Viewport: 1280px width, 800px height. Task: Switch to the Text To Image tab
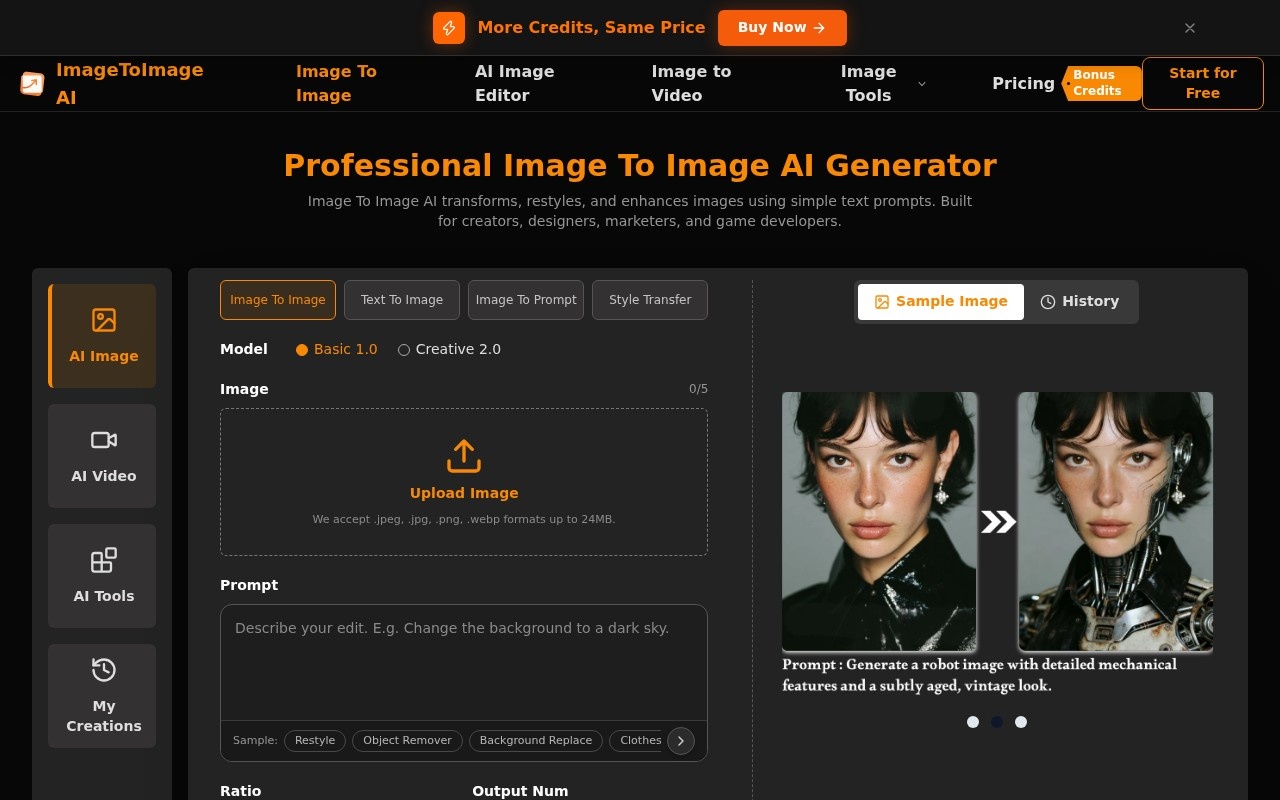(402, 300)
